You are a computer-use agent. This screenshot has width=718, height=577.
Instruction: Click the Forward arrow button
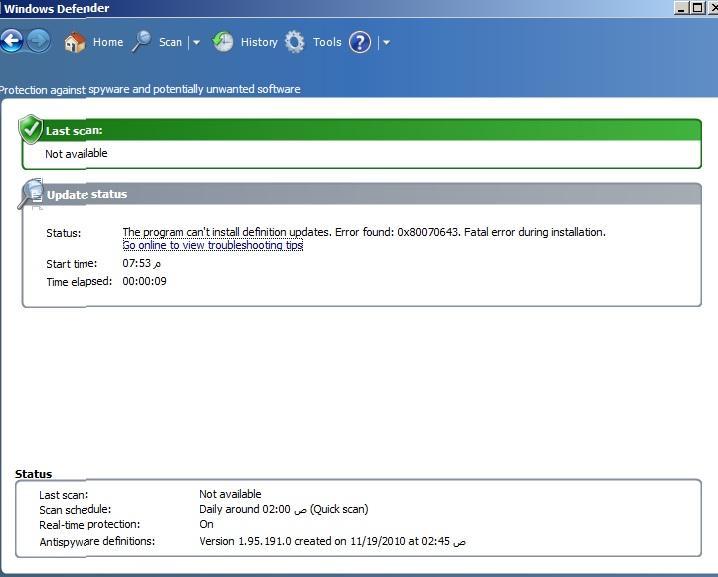38,41
